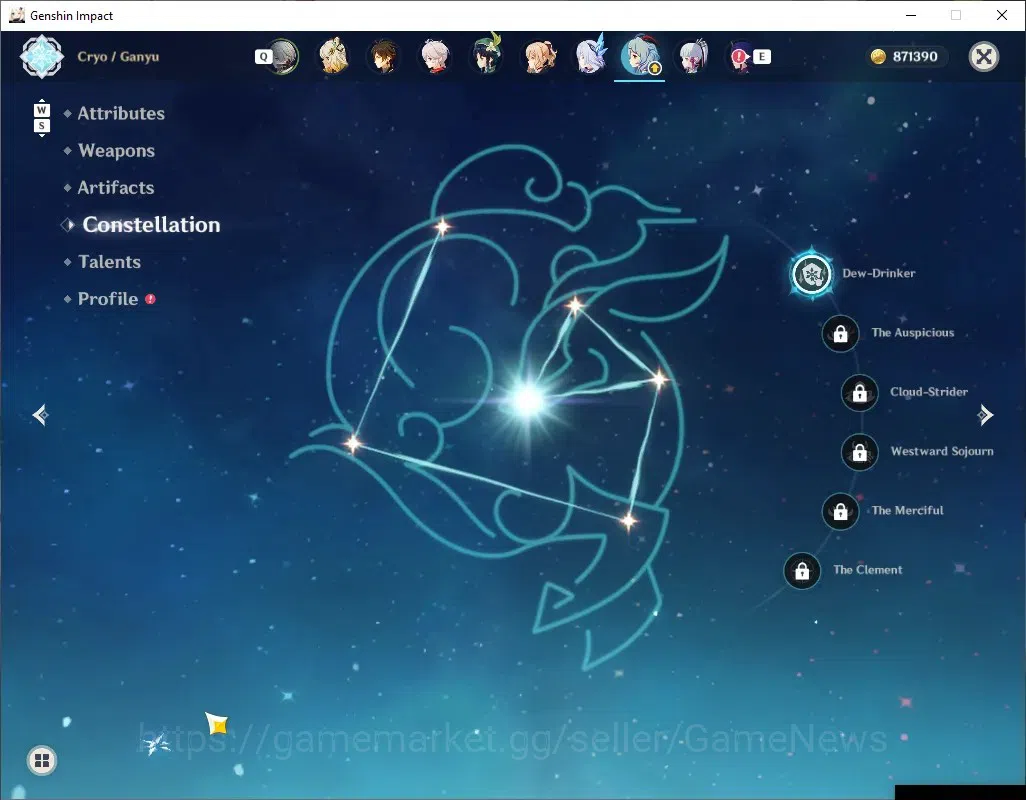The image size is (1026, 800).
Task: Select the green-hat Venti character portrait
Action: click(486, 55)
